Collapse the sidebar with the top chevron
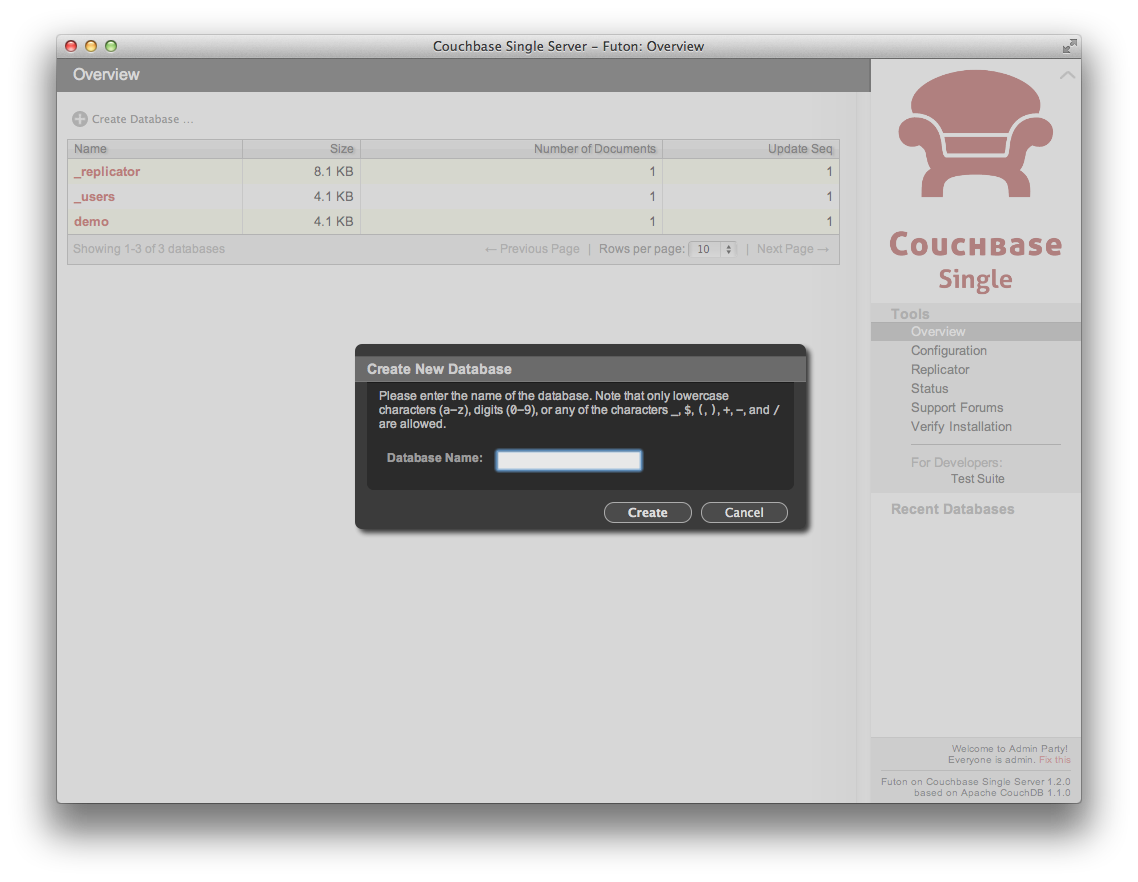1138x882 pixels. [1067, 75]
